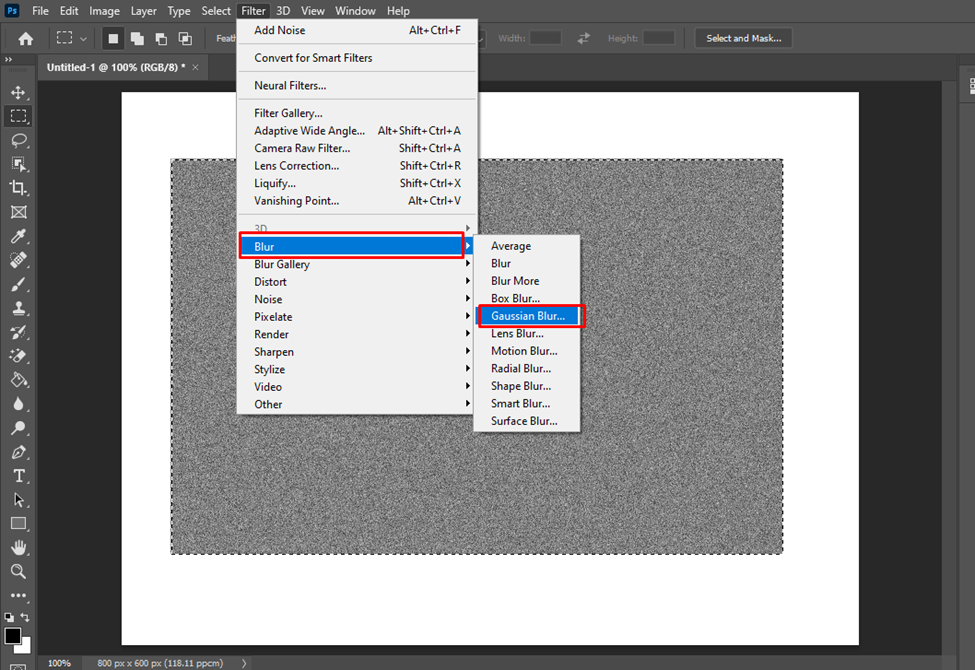Image resolution: width=975 pixels, height=670 pixels.
Task: Select the Move tool
Action: click(x=19, y=93)
